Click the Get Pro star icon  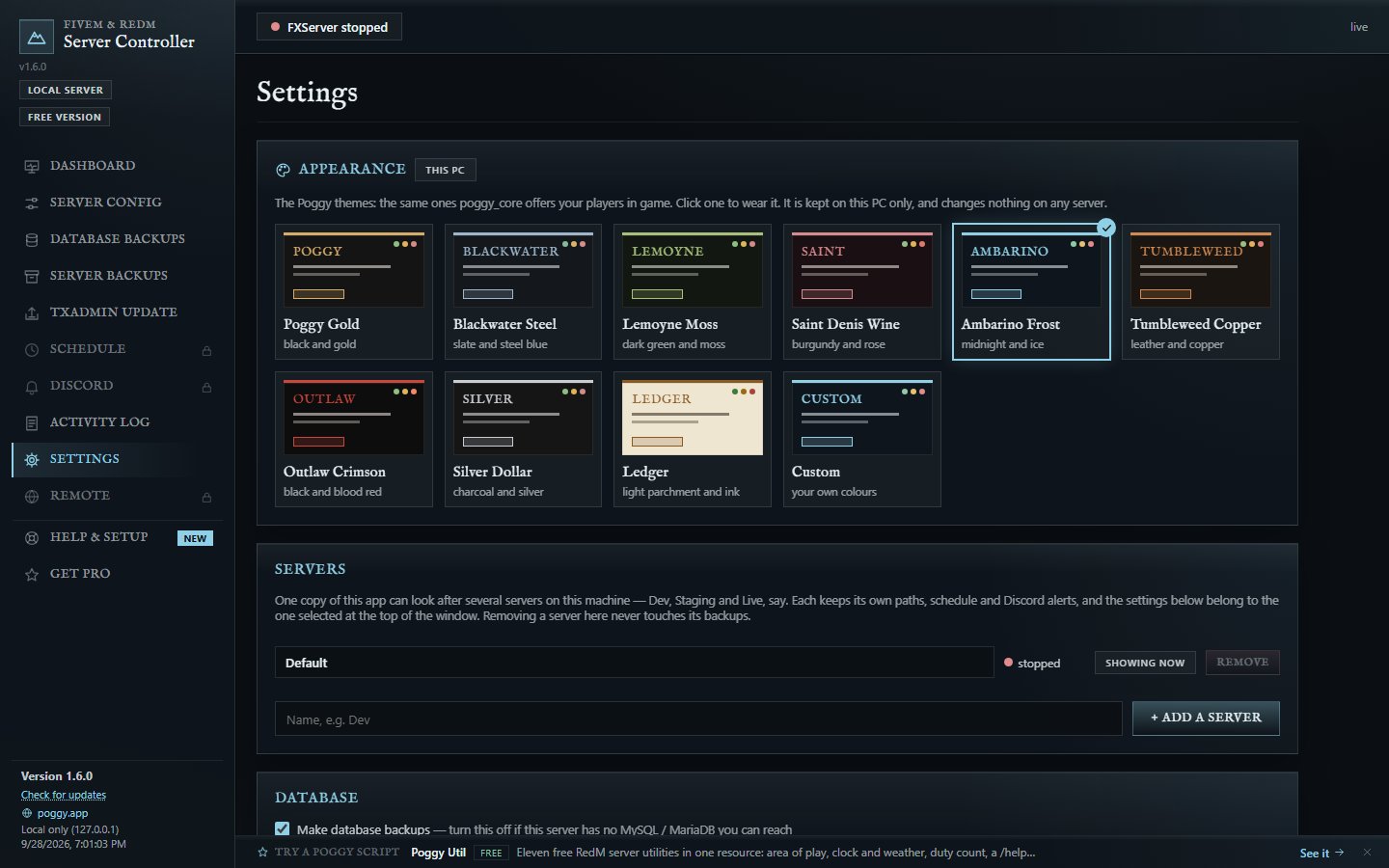(x=32, y=575)
